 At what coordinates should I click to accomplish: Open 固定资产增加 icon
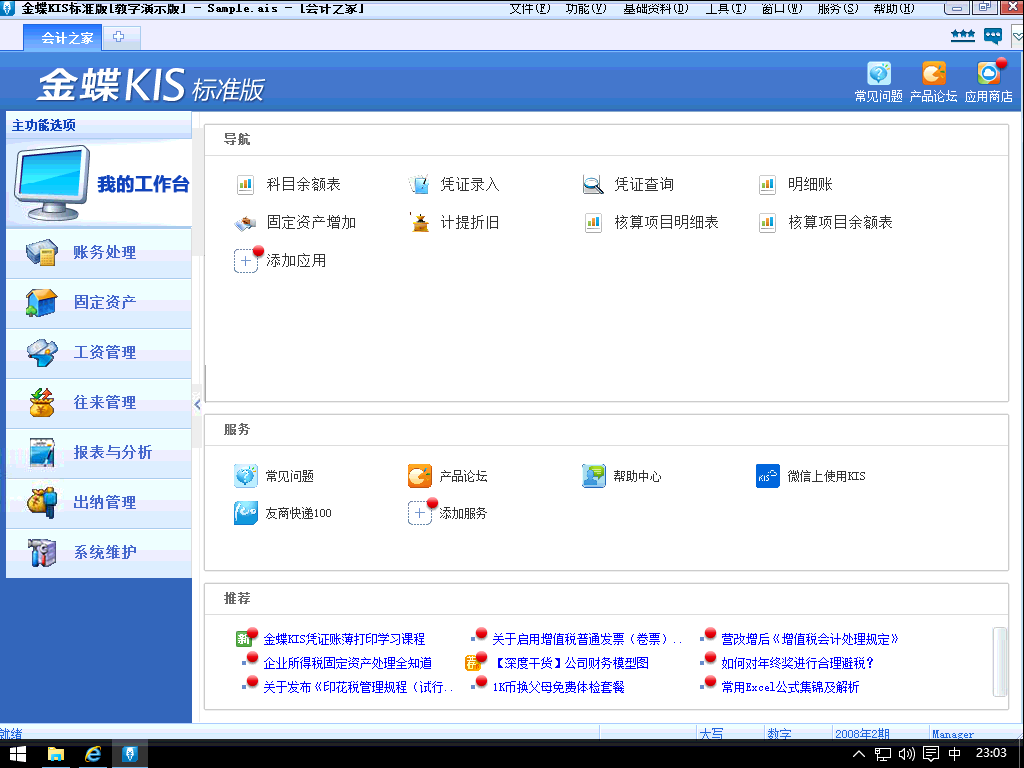coord(245,223)
